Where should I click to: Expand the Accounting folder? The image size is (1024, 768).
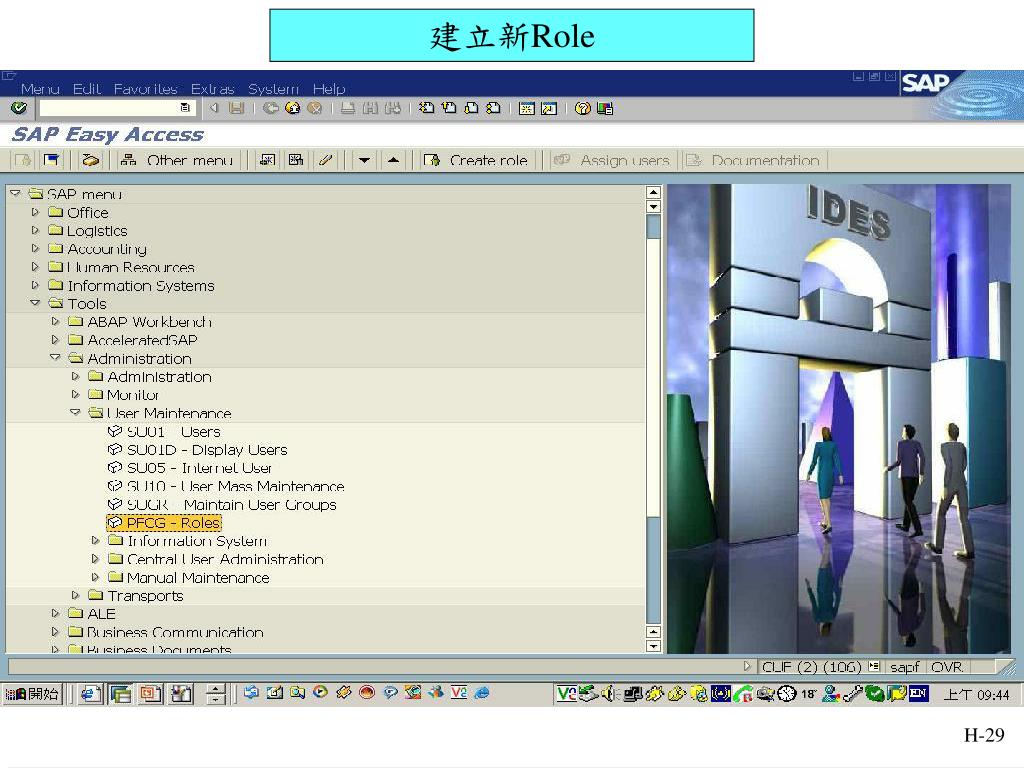coord(35,248)
